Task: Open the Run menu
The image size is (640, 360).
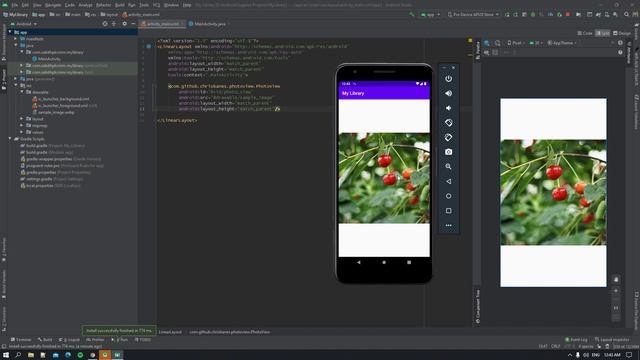Action: 131,5
